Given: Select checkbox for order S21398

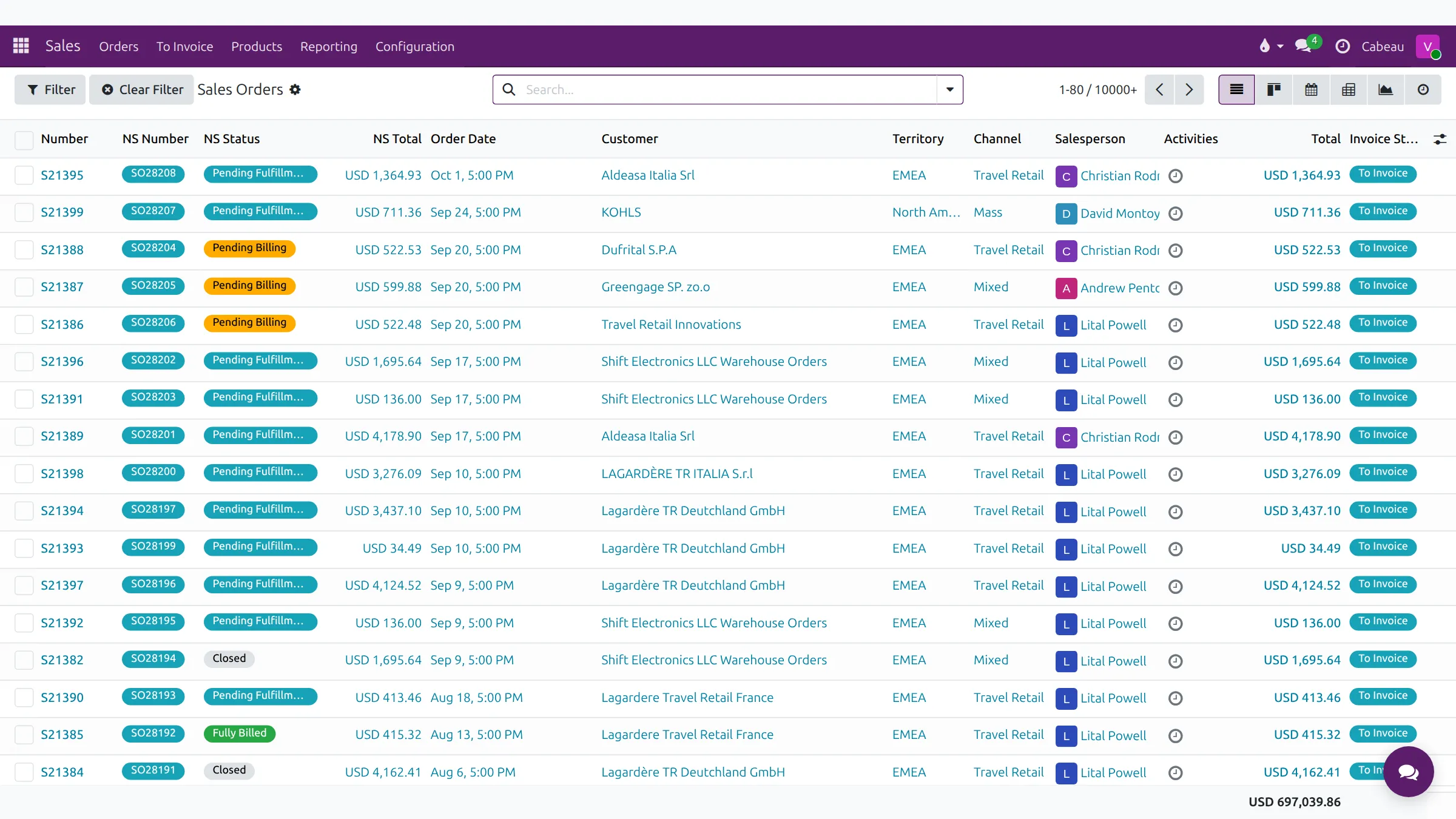Looking at the screenshot, I should point(24,474).
